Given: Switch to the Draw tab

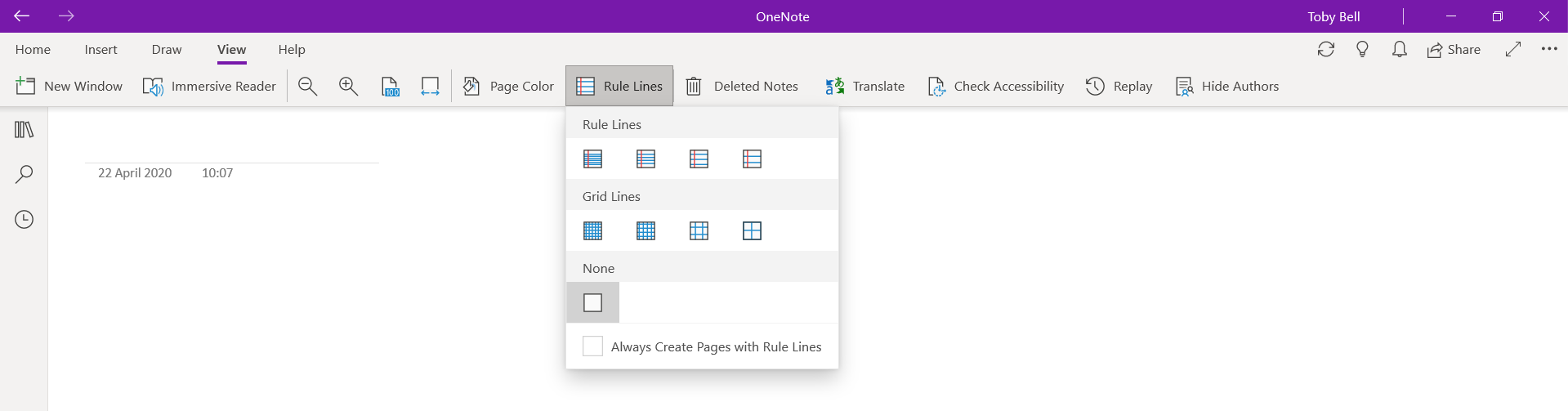Looking at the screenshot, I should coord(167,50).
